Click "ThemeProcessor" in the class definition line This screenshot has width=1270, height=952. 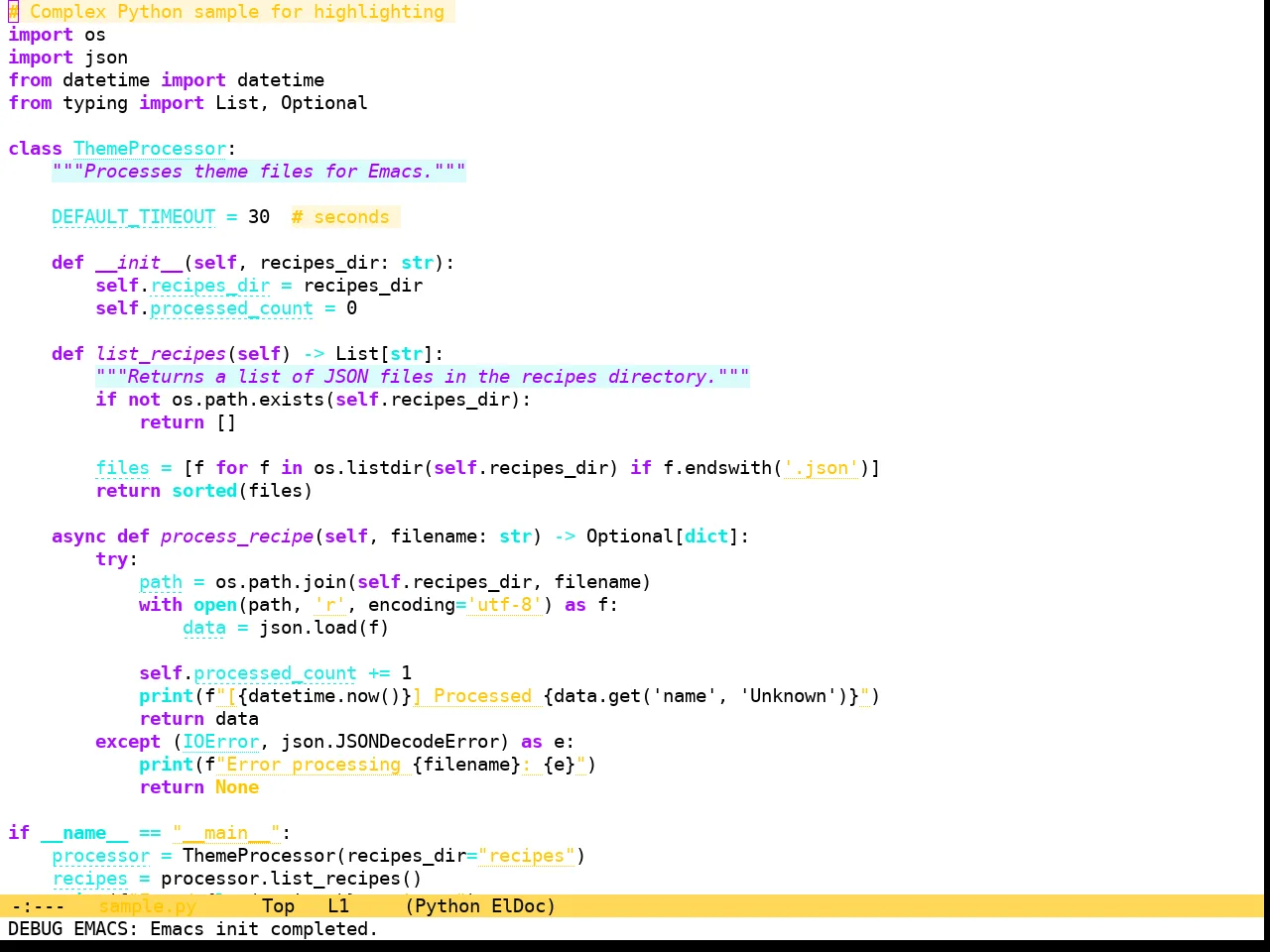coord(150,149)
